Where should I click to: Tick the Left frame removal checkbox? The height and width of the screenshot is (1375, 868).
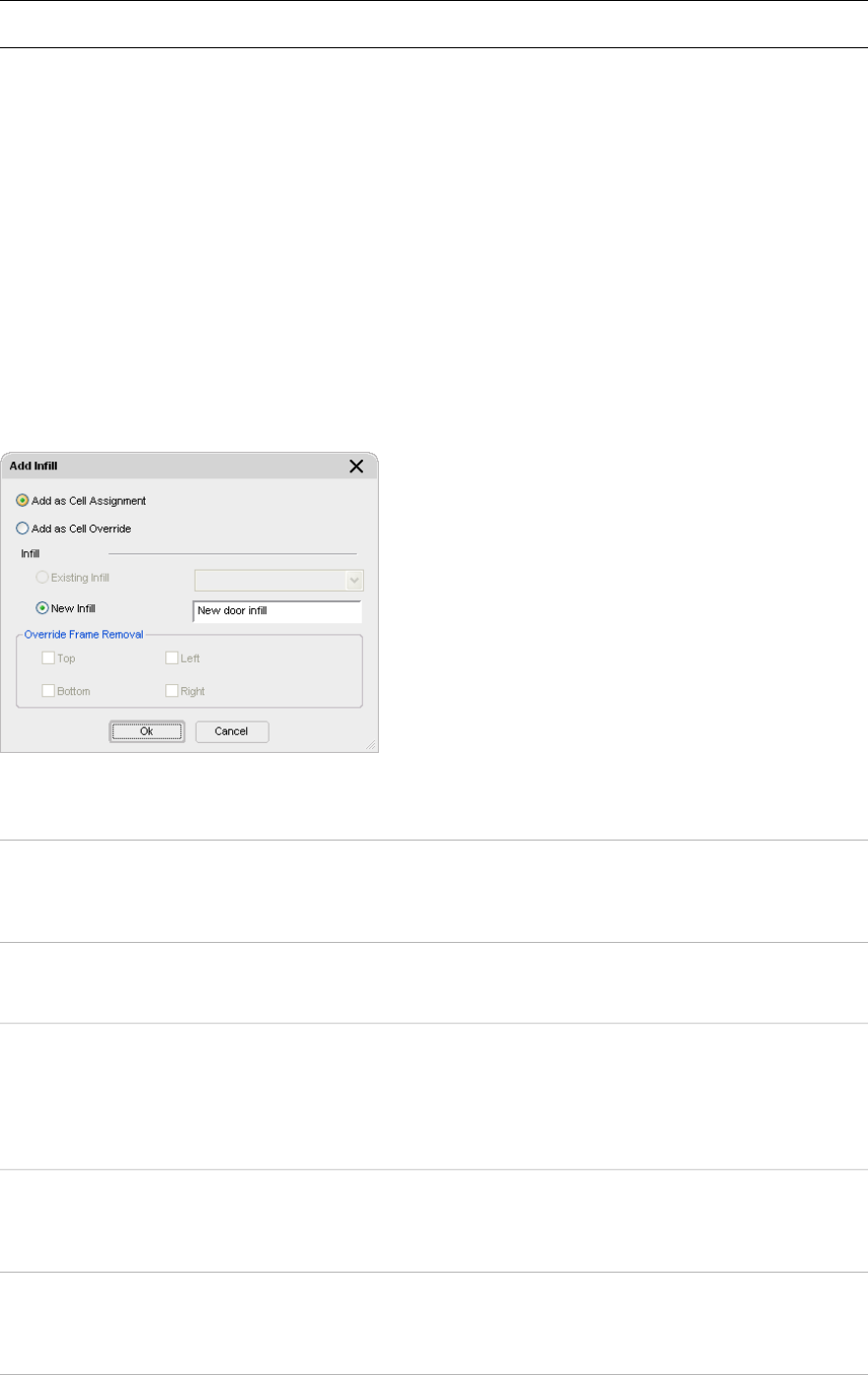click(x=172, y=658)
